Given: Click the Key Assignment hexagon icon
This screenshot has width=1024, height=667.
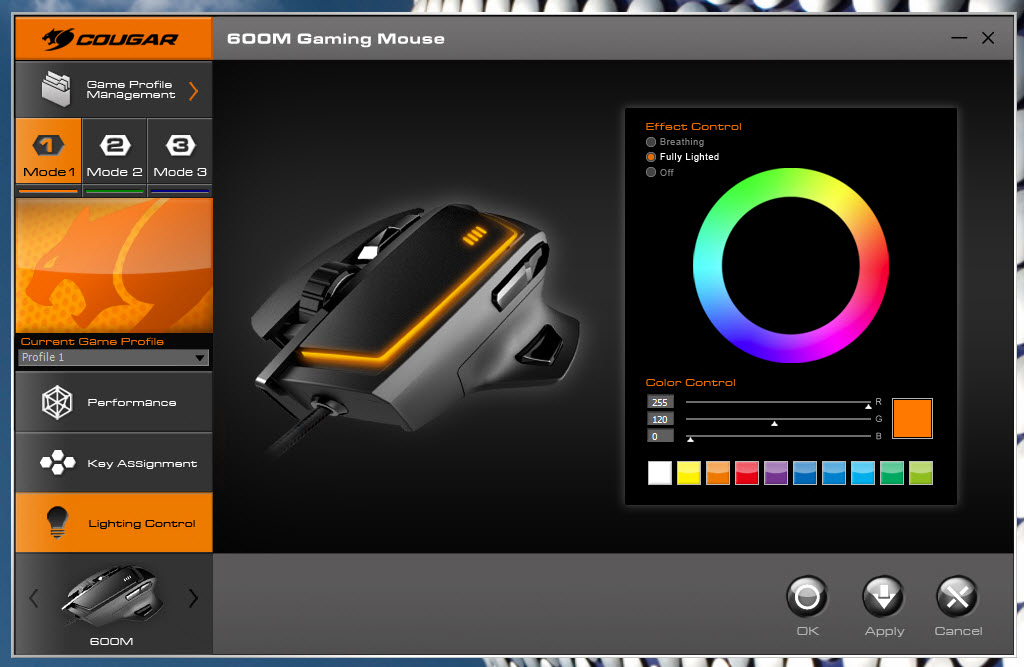Looking at the screenshot, I should tap(57, 463).
